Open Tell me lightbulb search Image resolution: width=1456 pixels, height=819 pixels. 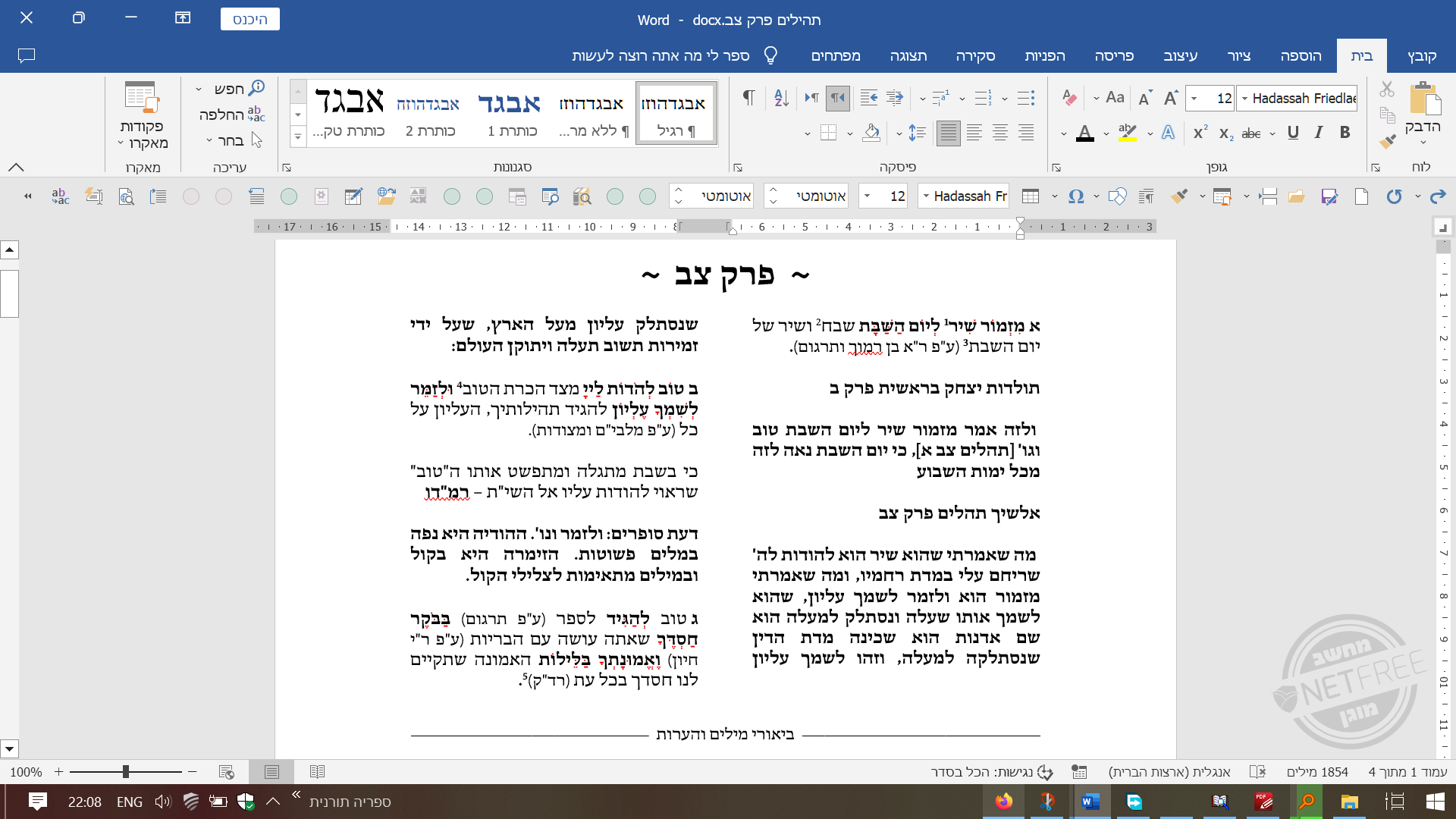tap(771, 55)
